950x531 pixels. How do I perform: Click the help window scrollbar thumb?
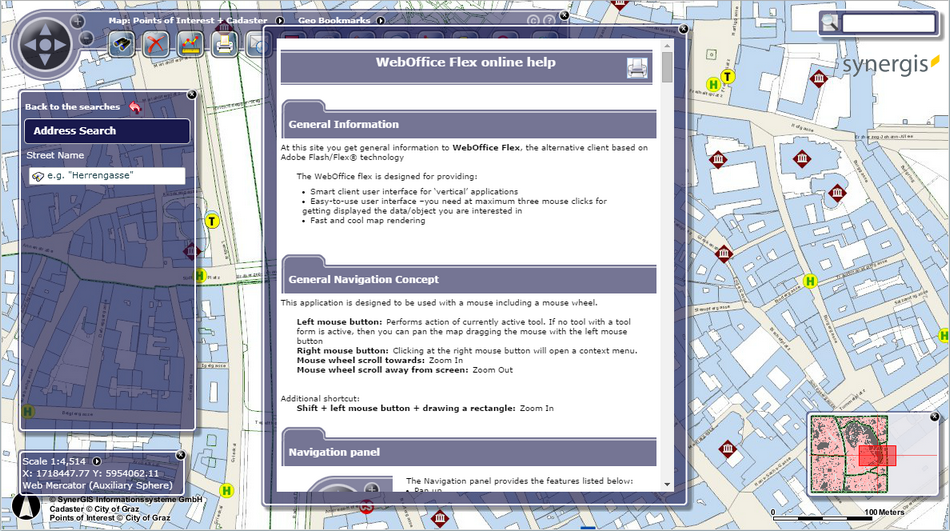tap(667, 67)
